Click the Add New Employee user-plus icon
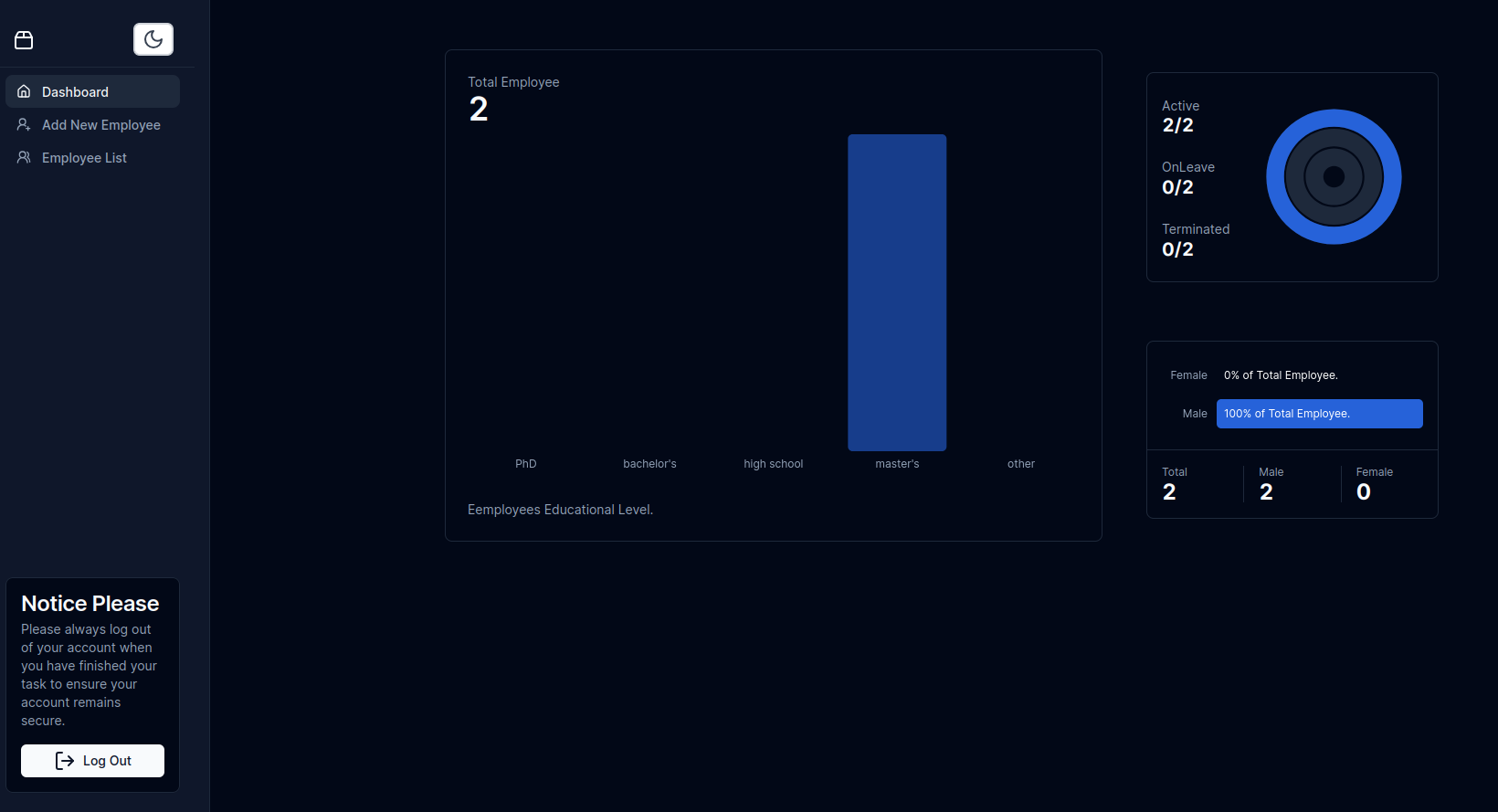Viewport: 1498px width, 812px height. pos(24,124)
